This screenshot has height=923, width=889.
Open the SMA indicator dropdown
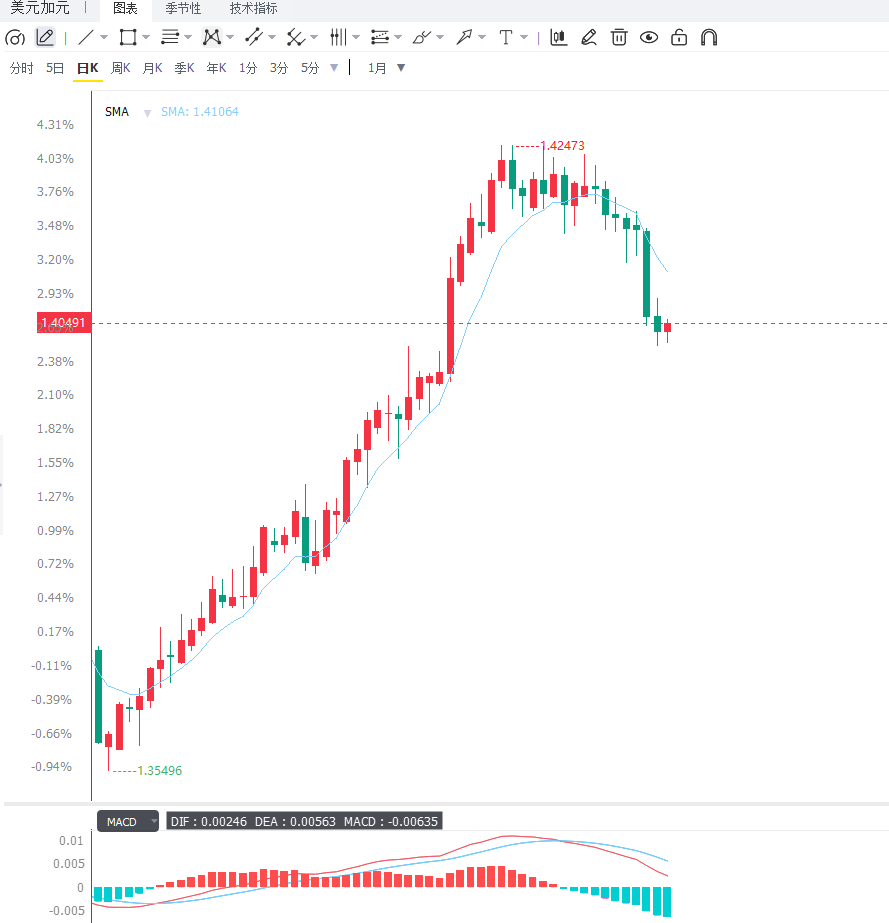pos(147,112)
